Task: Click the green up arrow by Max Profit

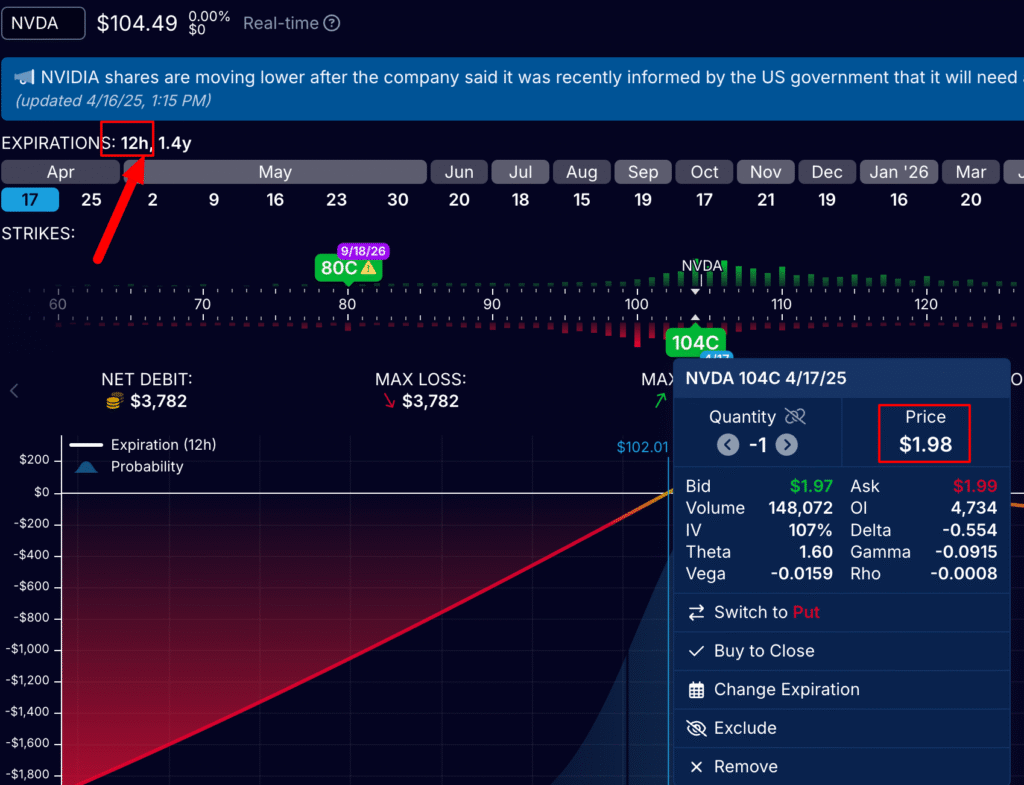Action: coord(660,400)
